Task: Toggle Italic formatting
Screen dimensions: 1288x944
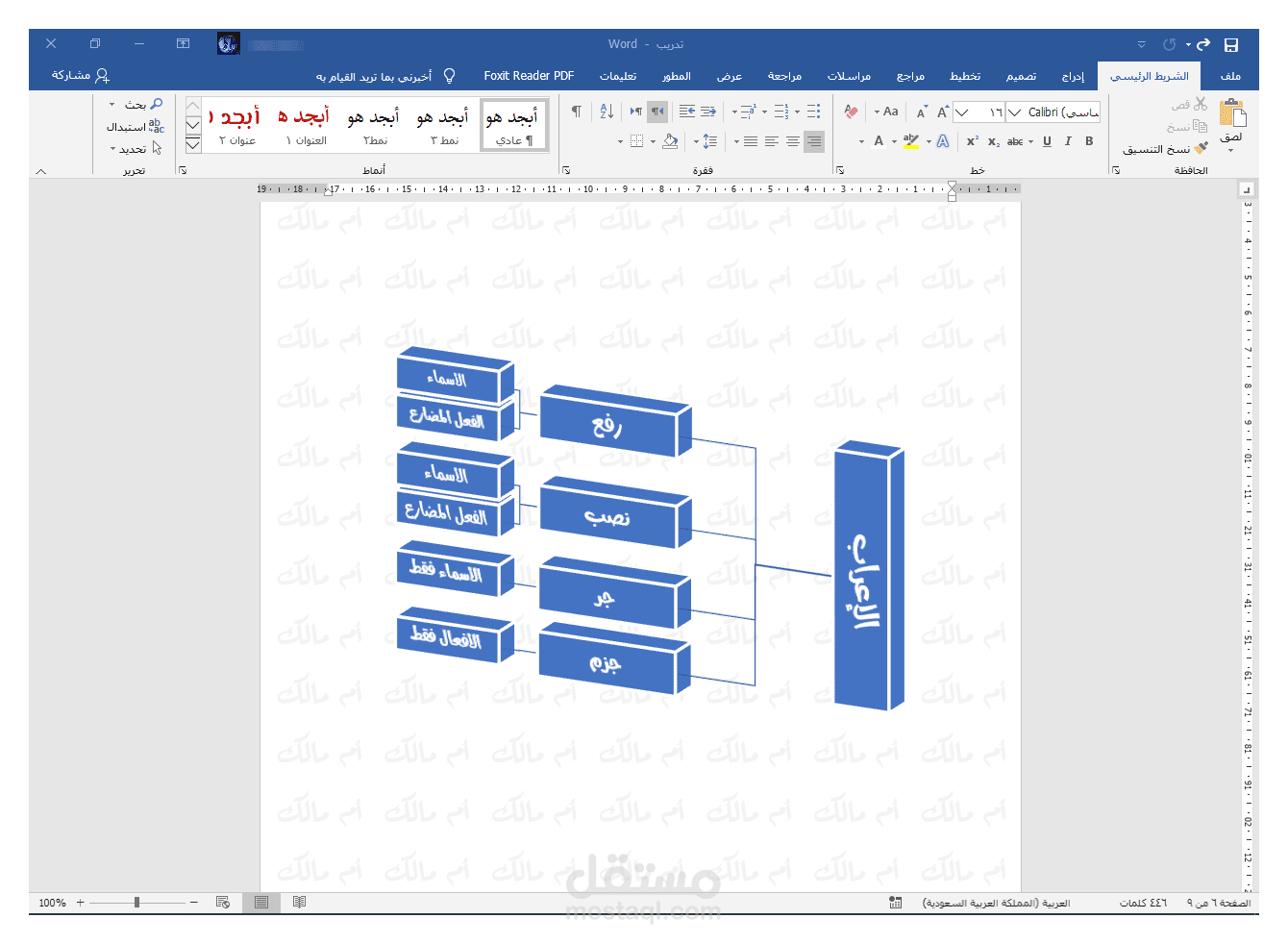Action: click(x=1068, y=141)
